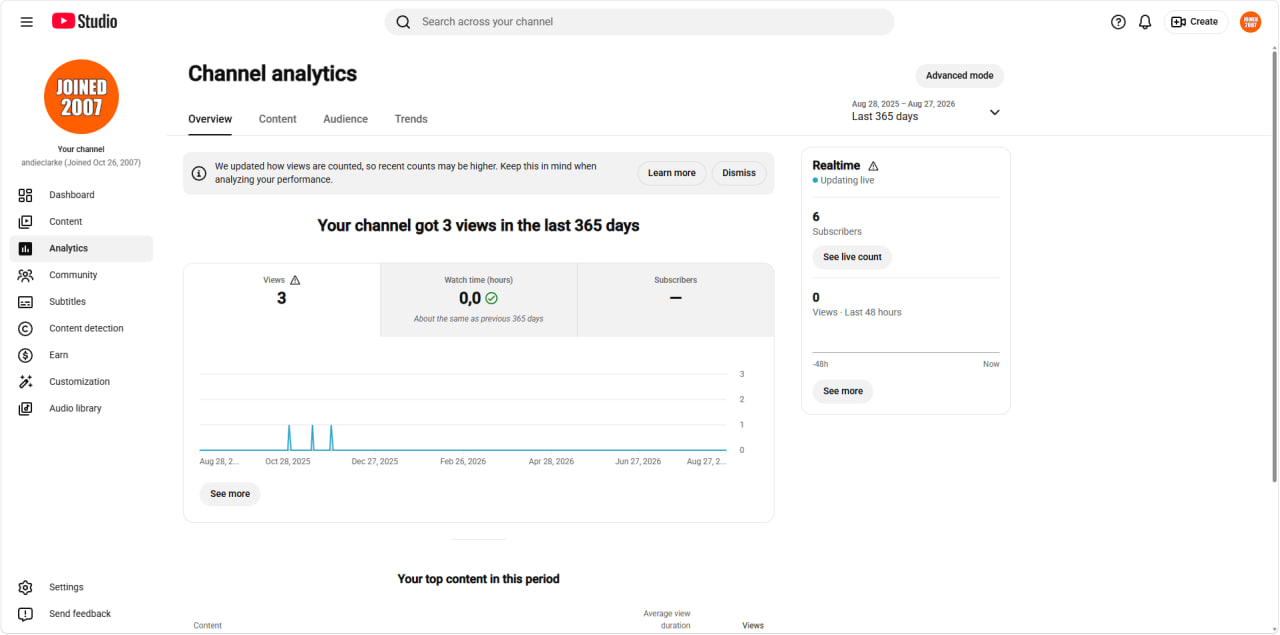The height and width of the screenshot is (635, 1280).
Task: Click the Earn label in sidebar
Action: pos(59,355)
